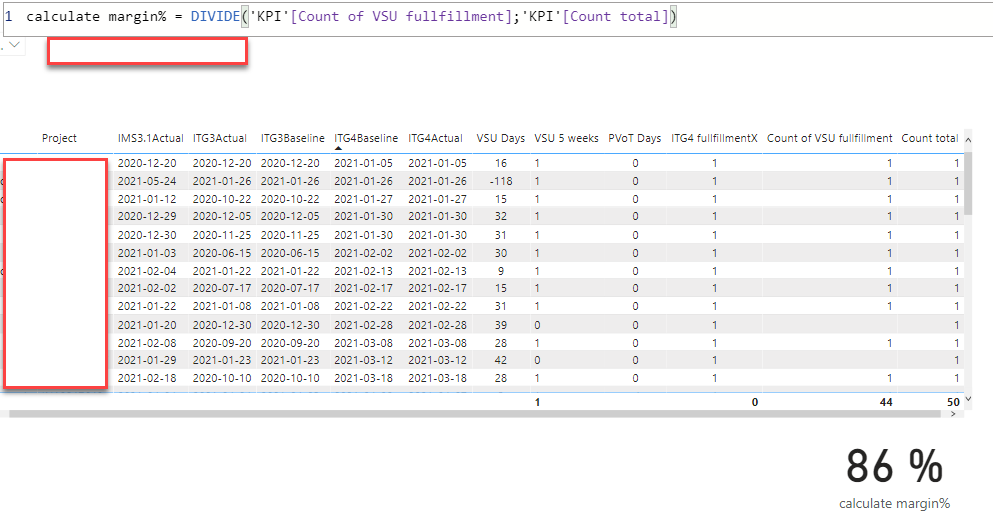
Task: Click the ITG4Actual column header
Action: coord(435,138)
